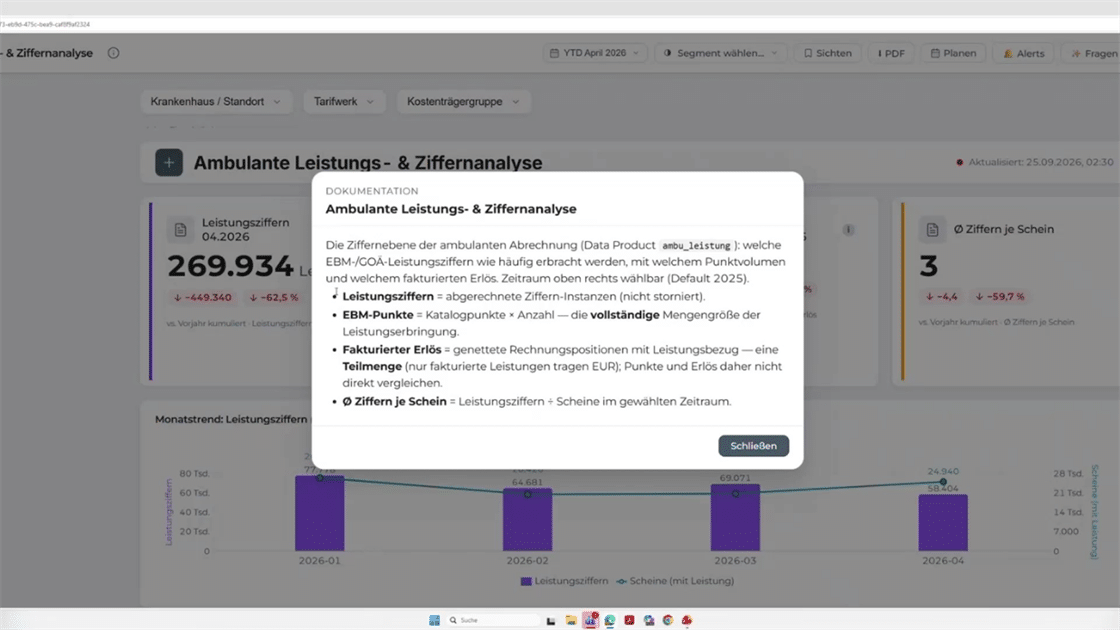Click the KPI value 3 on Ø Ziffern card

[x=929, y=266]
